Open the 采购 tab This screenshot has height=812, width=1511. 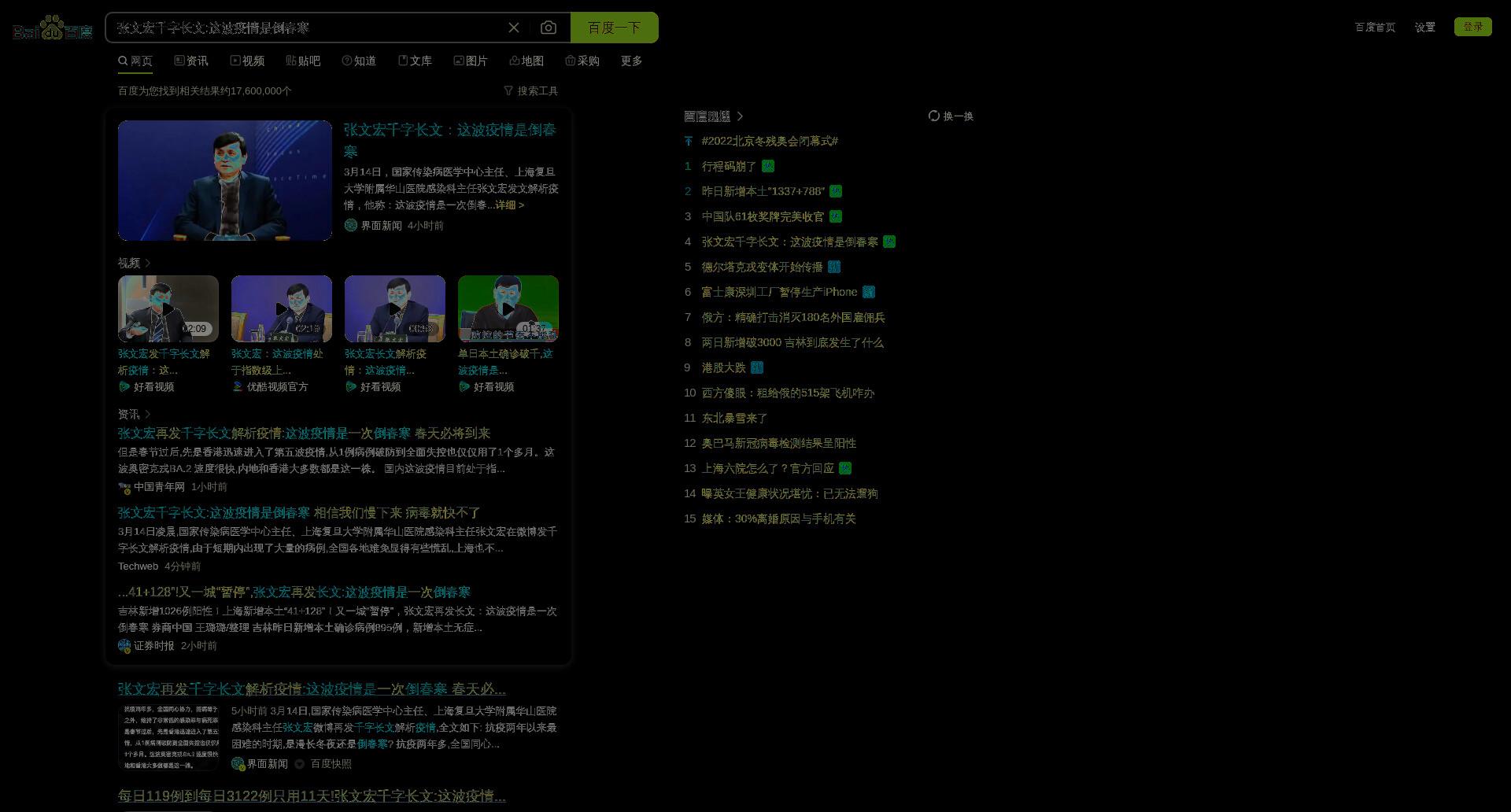point(582,61)
